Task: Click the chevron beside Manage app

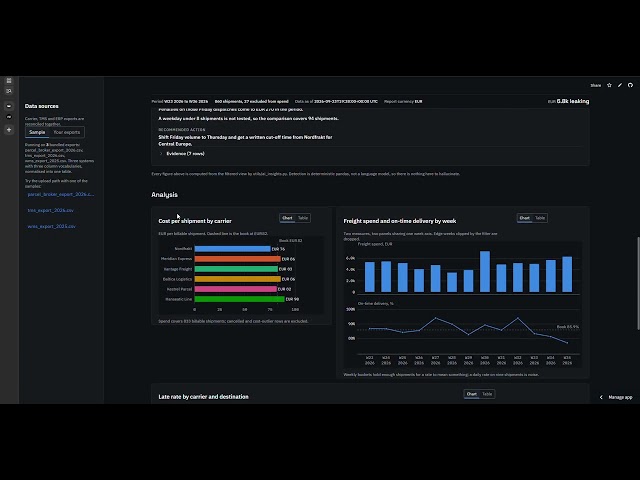Action: click(x=601, y=397)
